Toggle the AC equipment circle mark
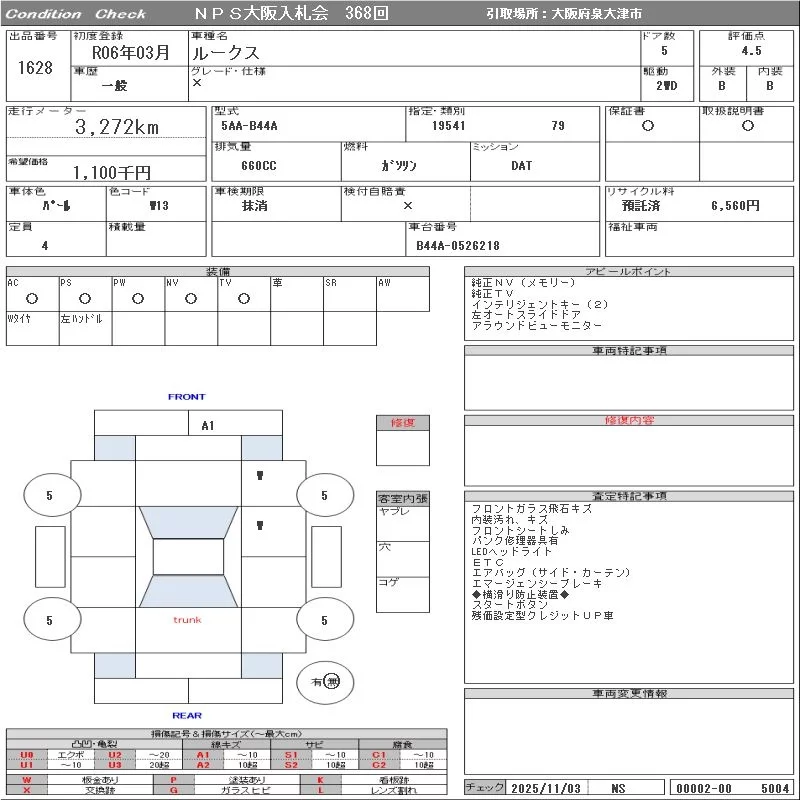The height and width of the screenshot is (800, 800). [x=32, y=298]
